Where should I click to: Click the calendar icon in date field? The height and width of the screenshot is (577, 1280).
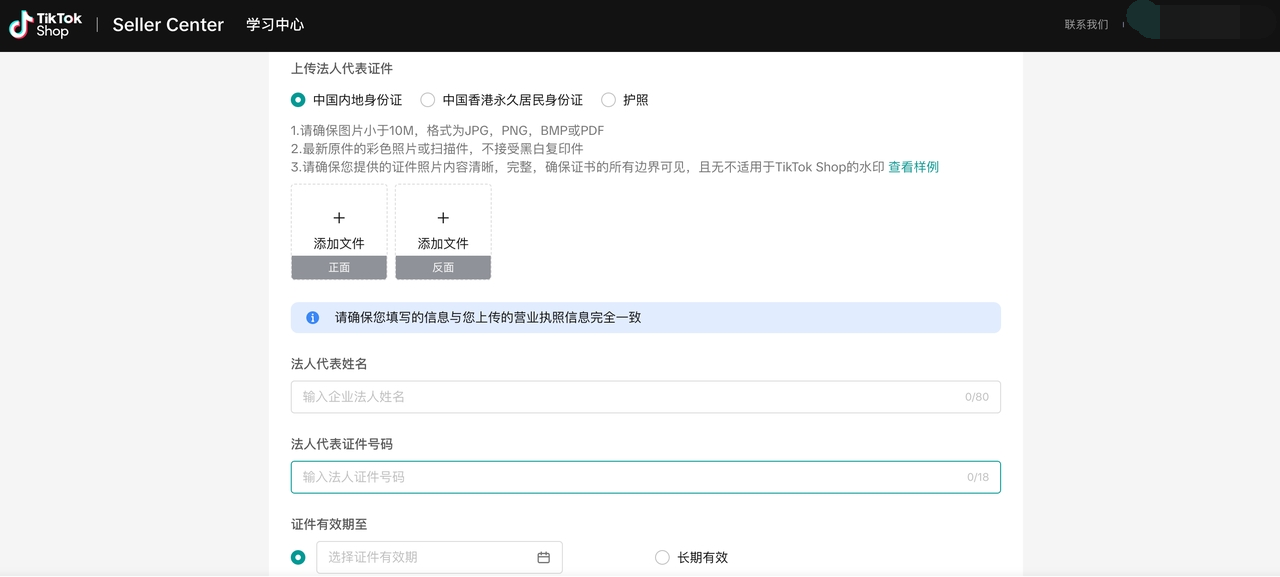tap(544, 557)
